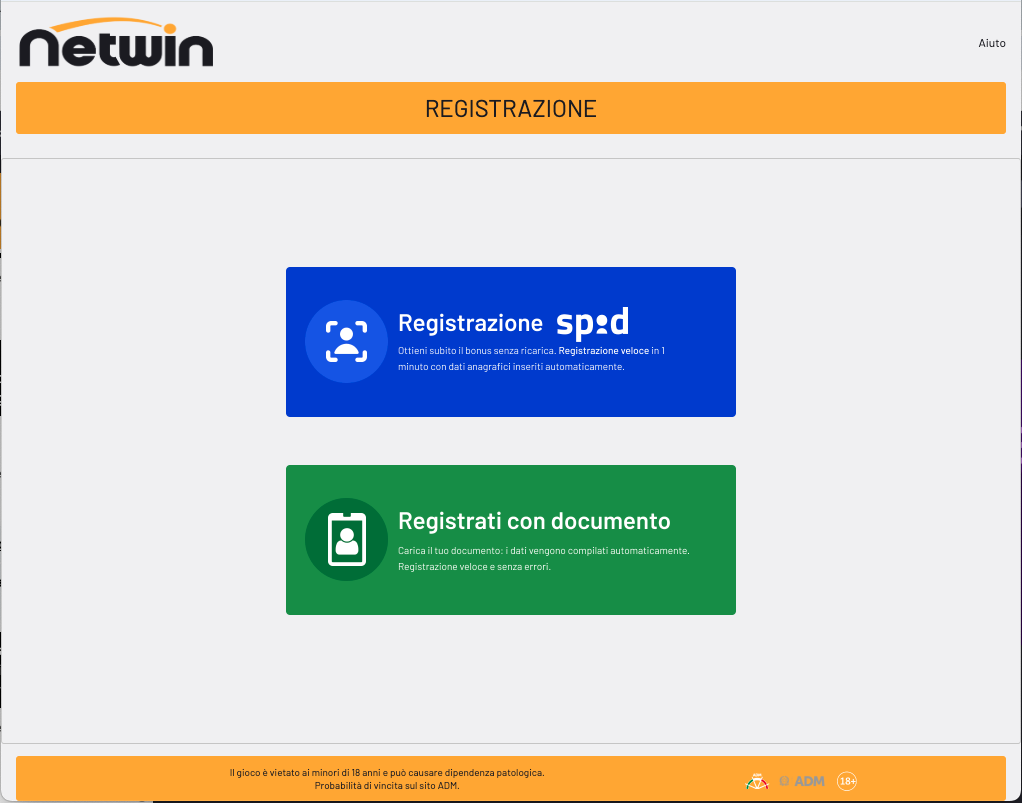Click the Netwin logo
Screen dimensions: 1022x803
(x=116, y=43)
